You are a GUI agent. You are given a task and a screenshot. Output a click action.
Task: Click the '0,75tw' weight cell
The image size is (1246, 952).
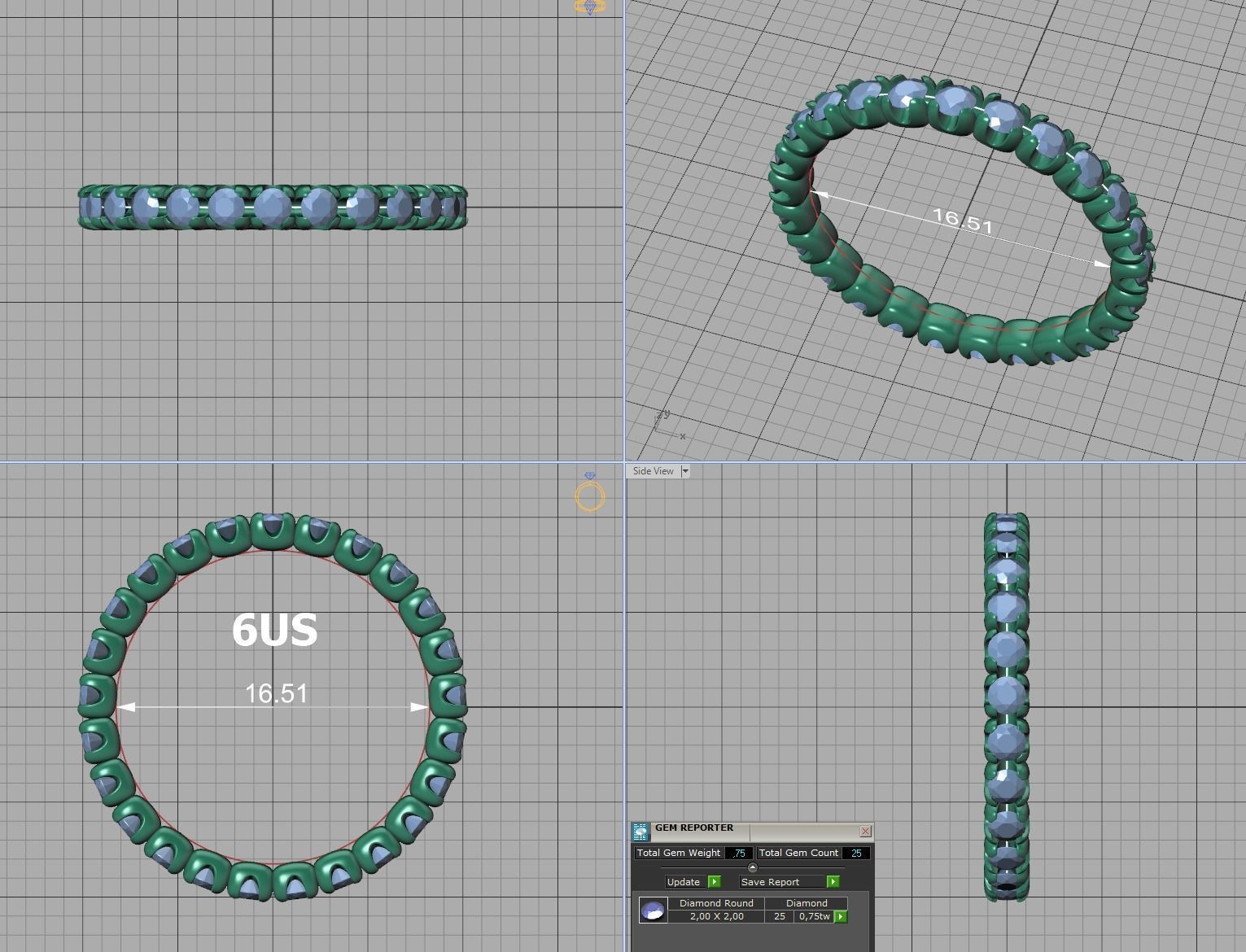tap(814, 916)
